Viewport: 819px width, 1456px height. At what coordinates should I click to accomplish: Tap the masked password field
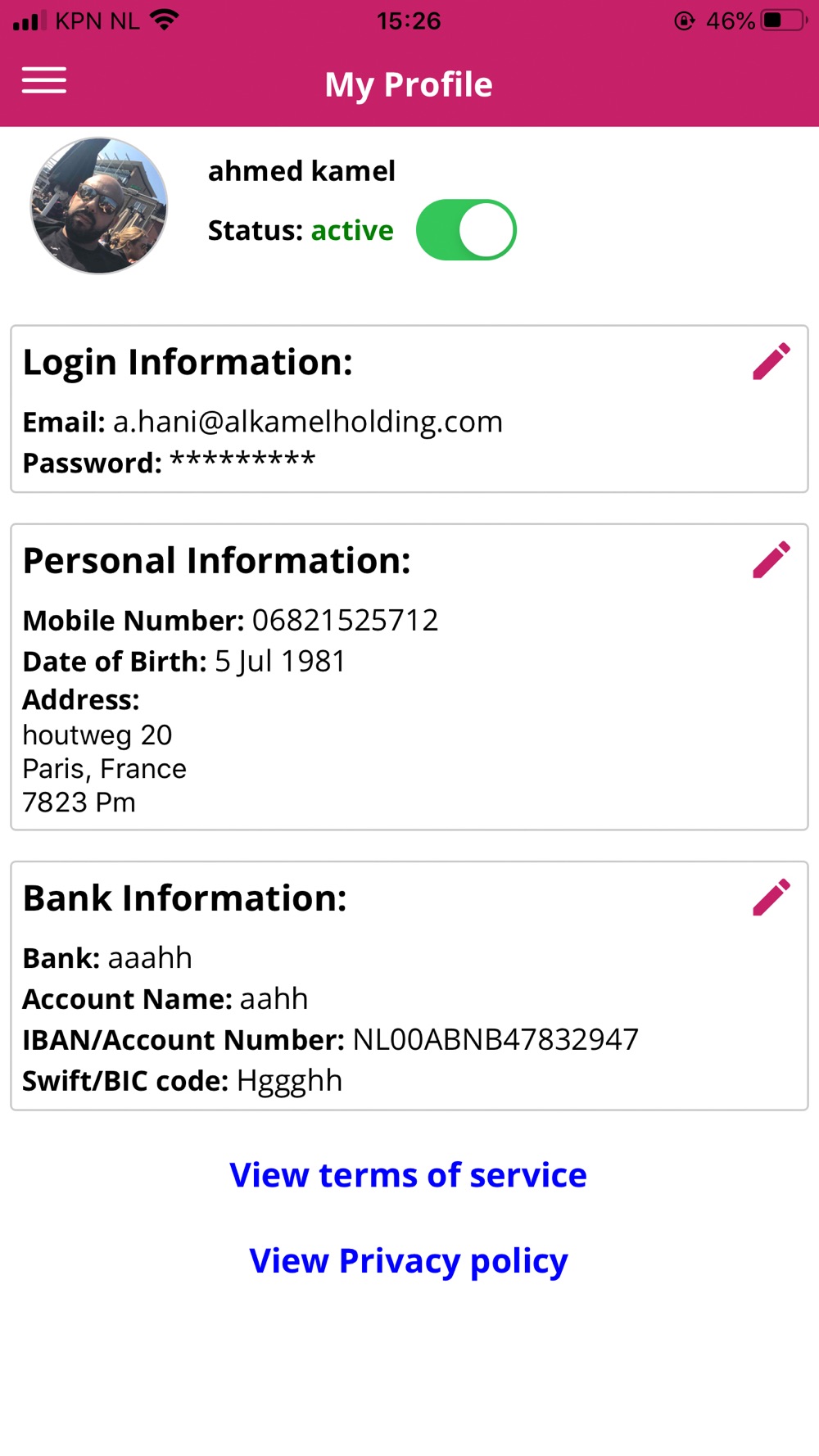[x=242, y=461]
